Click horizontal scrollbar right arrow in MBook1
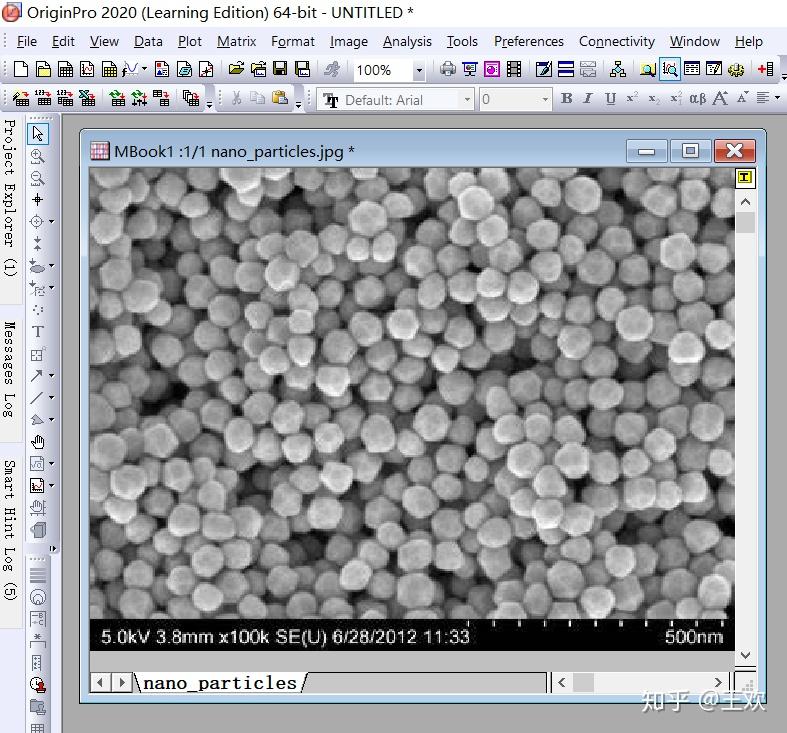The height and width of the screenshot is (733, 787). click(718, 683)
